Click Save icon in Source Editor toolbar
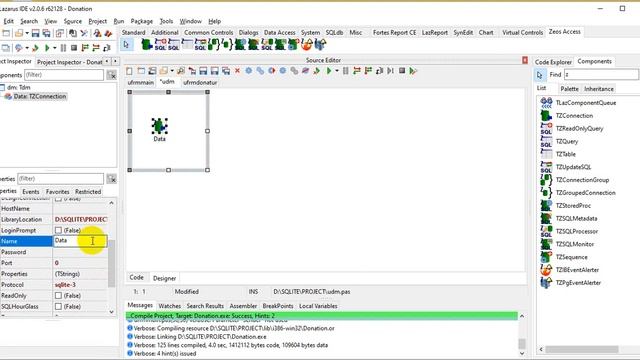This screenshot has width=640, height=360. point(203,71)
